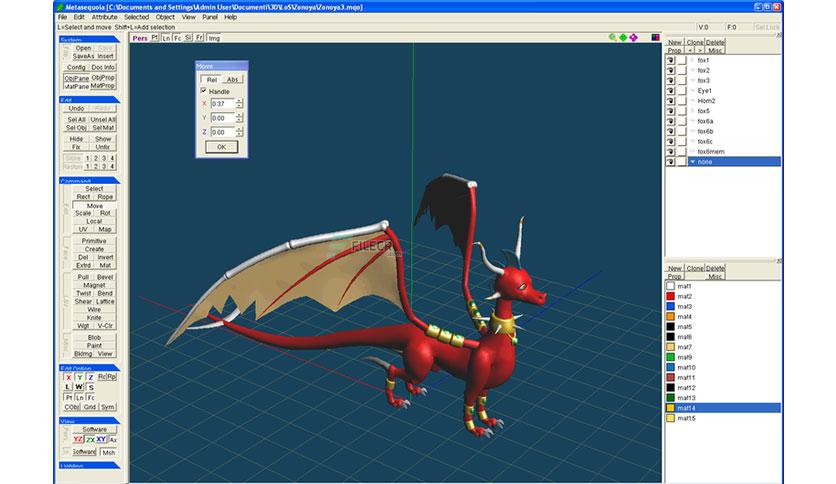
Task: Collapse the 'none' object tree arrow
Action: (x=692, y=161)
